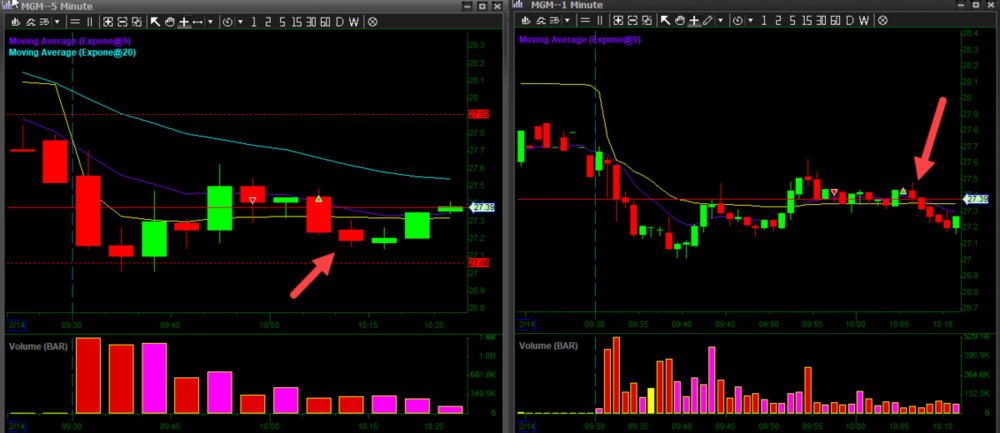Click the vertical lines icon in 1-minute toolbar
Screen dimensions: 1000x433
click(x=602, y=21)
